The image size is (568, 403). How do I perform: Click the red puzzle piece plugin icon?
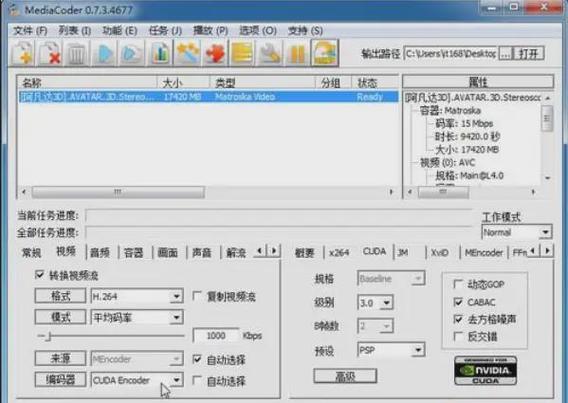[x=214, y=54]
